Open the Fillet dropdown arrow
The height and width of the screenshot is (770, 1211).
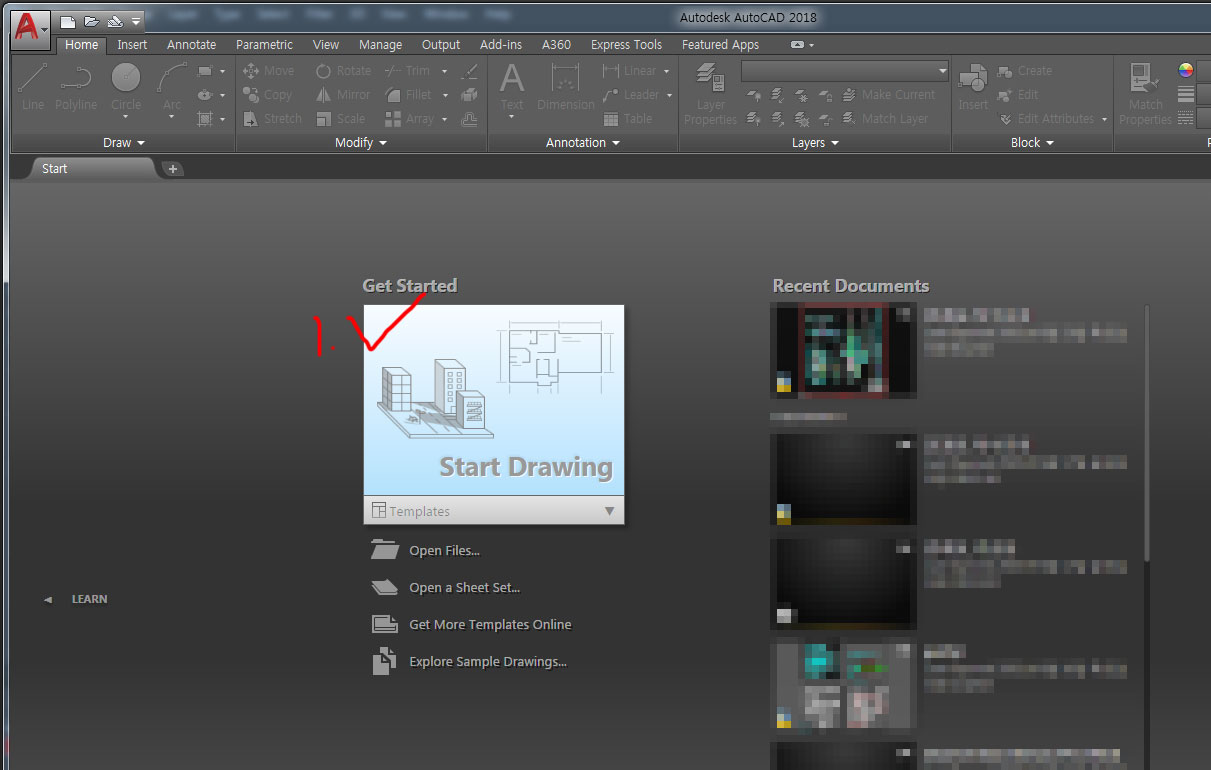pyautogui.click(x=445, y=95)
